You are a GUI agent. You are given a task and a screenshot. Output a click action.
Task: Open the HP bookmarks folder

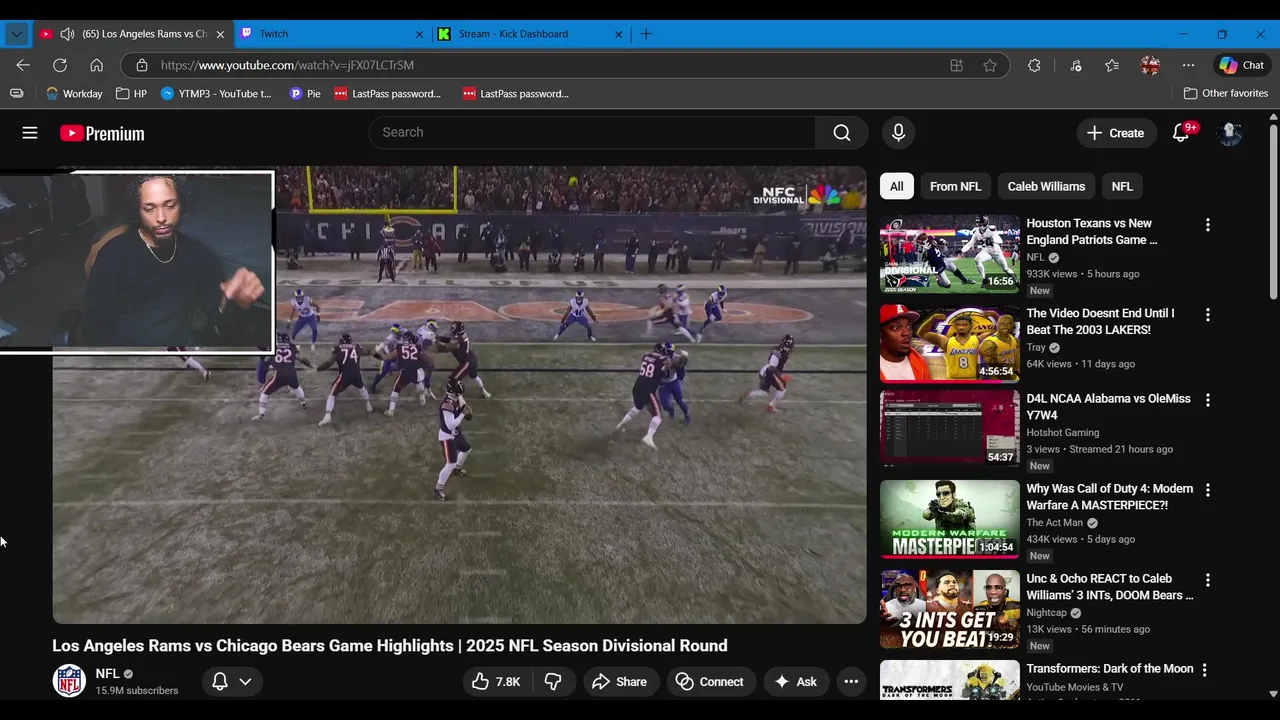pyautogui.click(x=131, y=94)
